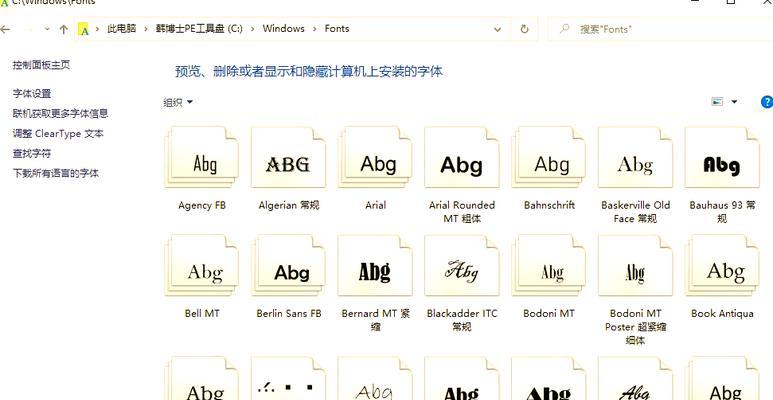Open 字体设置 link

(32, 94)
